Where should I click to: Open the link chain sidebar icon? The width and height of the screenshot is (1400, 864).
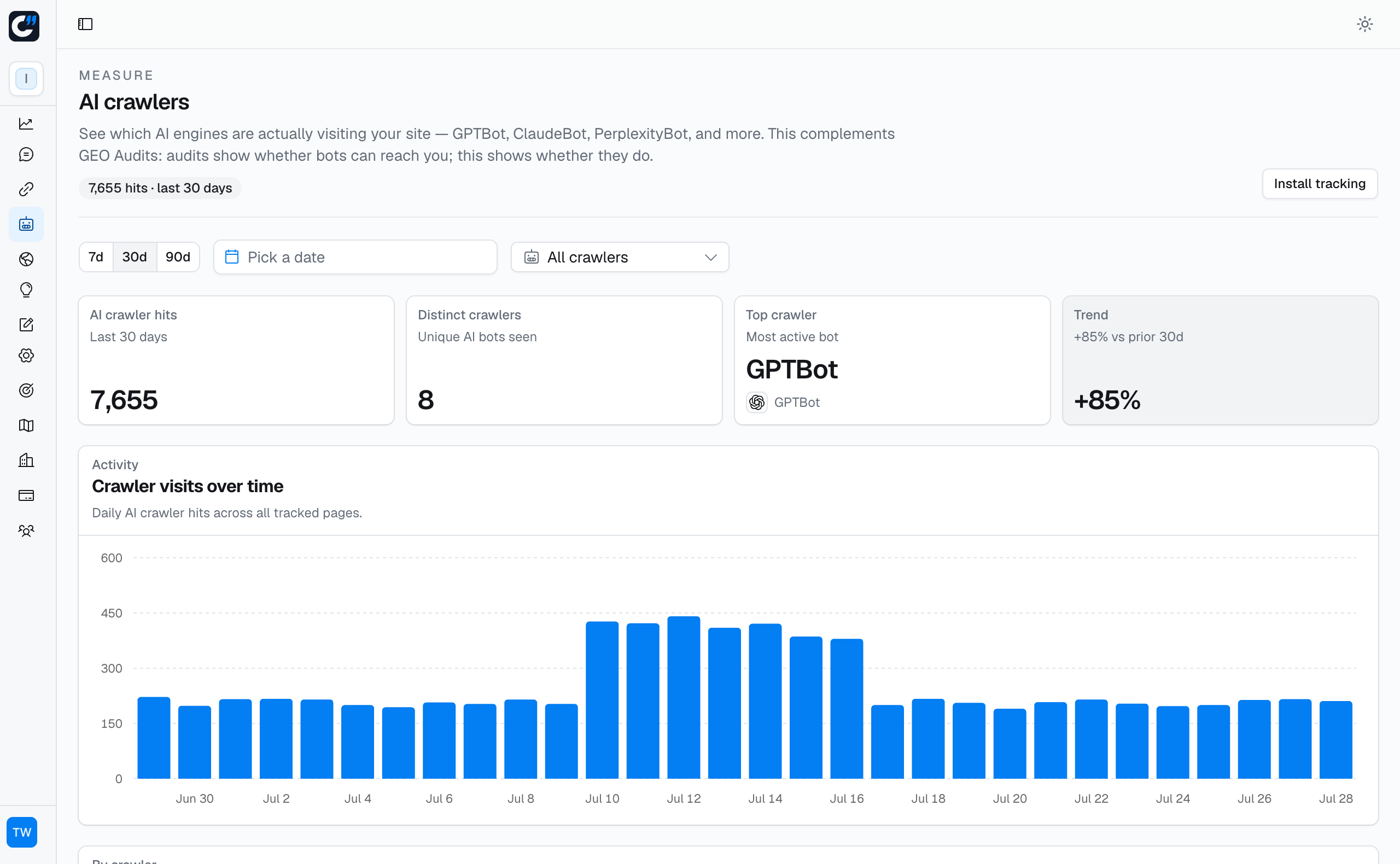(x=26, y=189)
